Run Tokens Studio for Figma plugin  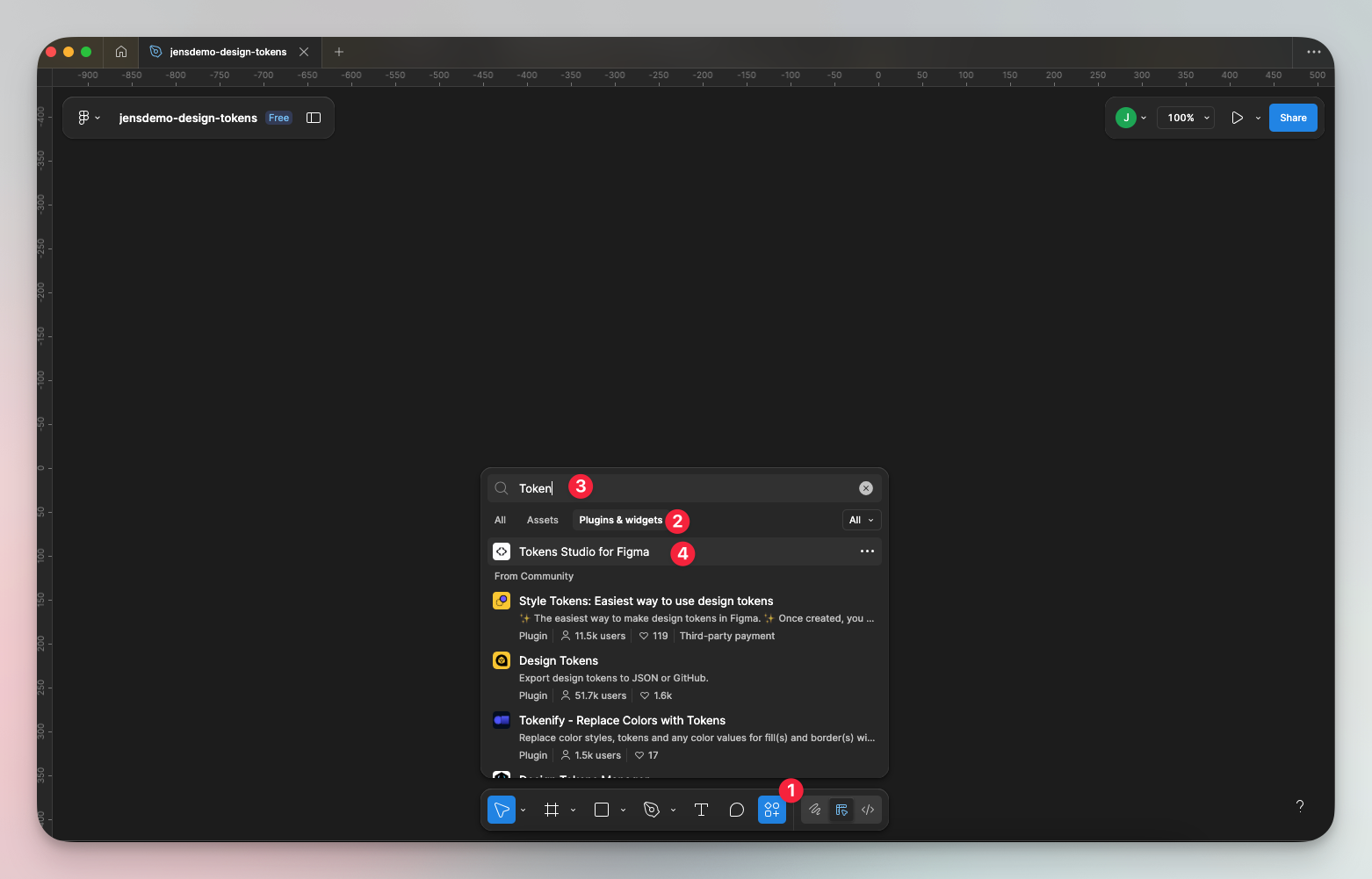[684, 551]
